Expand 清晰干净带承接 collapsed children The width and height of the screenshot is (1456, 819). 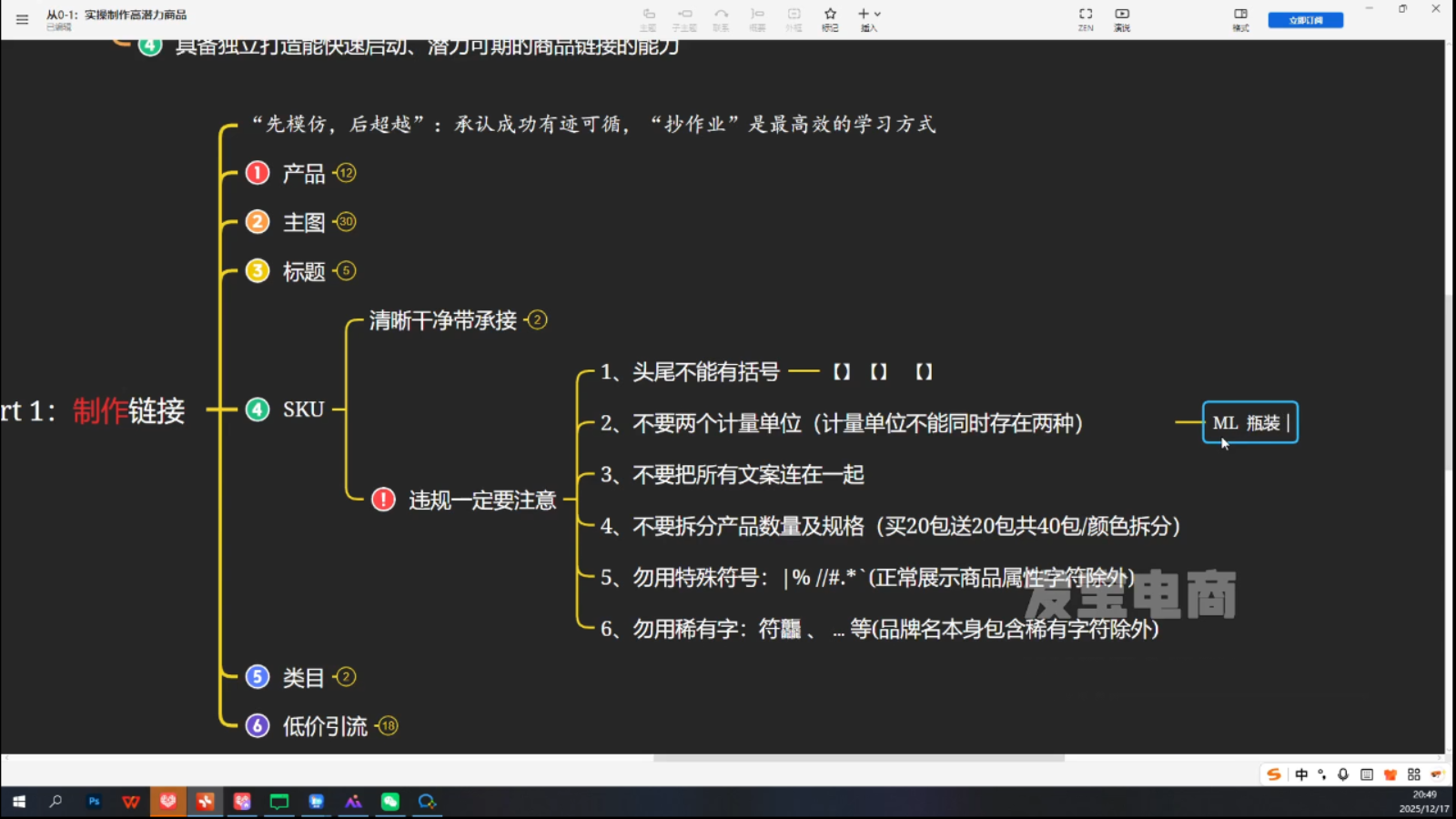(x=538, y=320)
